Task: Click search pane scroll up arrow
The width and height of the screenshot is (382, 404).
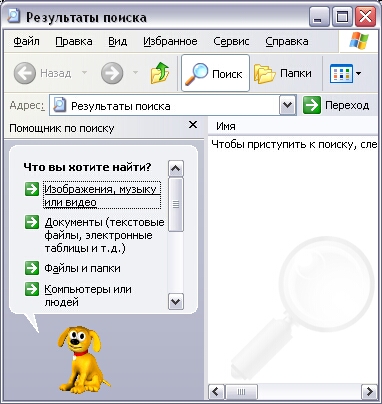Action: coord(175,169)
